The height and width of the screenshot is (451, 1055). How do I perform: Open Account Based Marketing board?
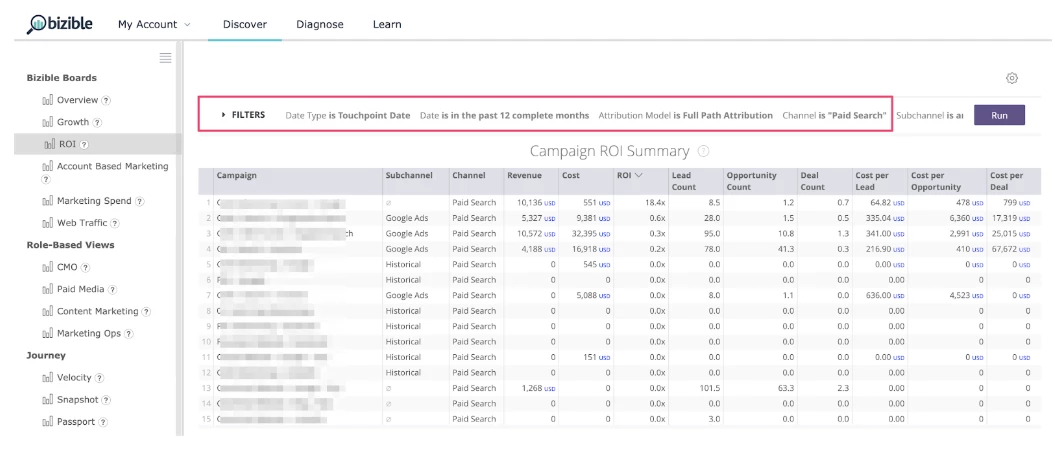point(112,166)
